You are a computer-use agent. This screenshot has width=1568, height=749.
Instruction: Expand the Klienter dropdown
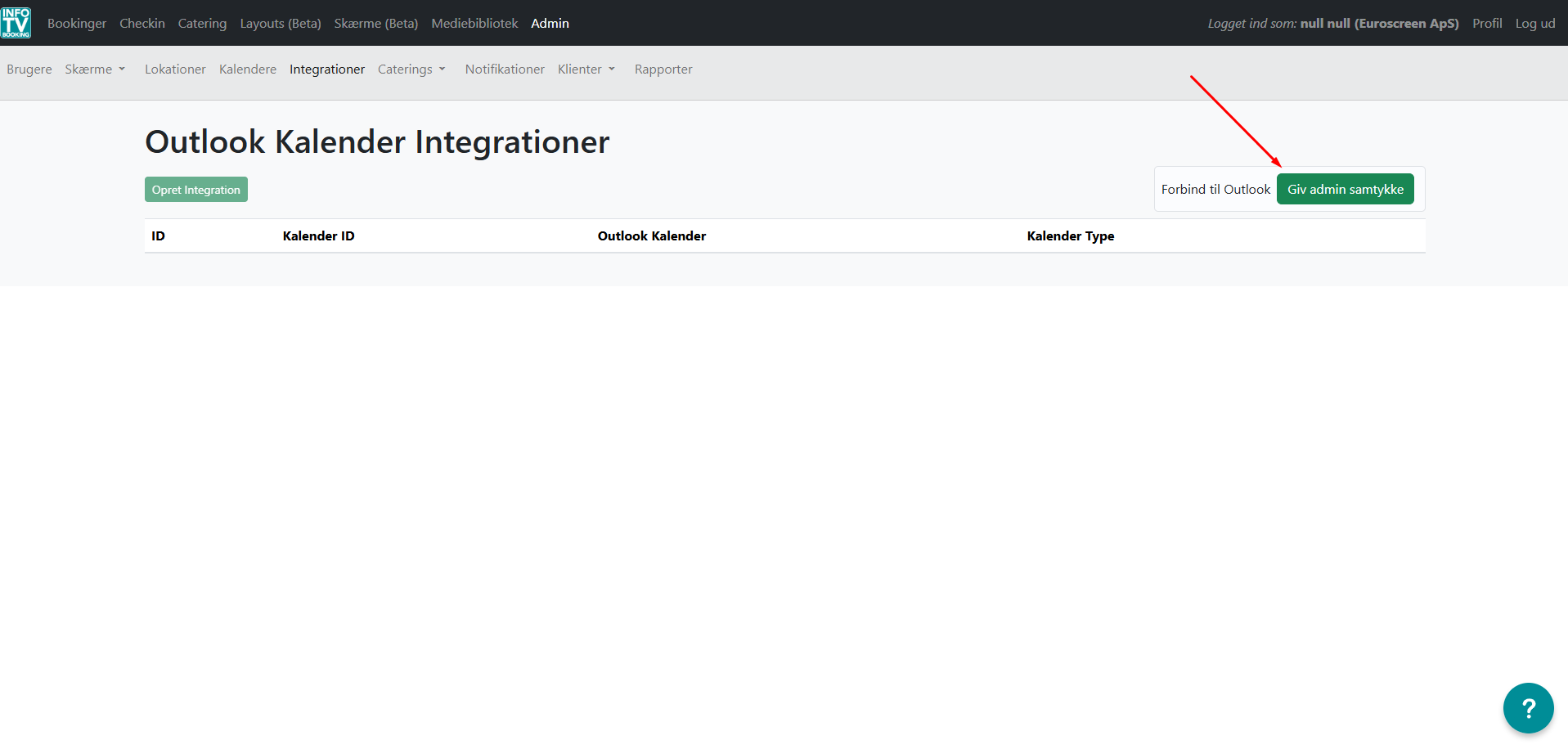pyautogui.click(x=586, y=70)
